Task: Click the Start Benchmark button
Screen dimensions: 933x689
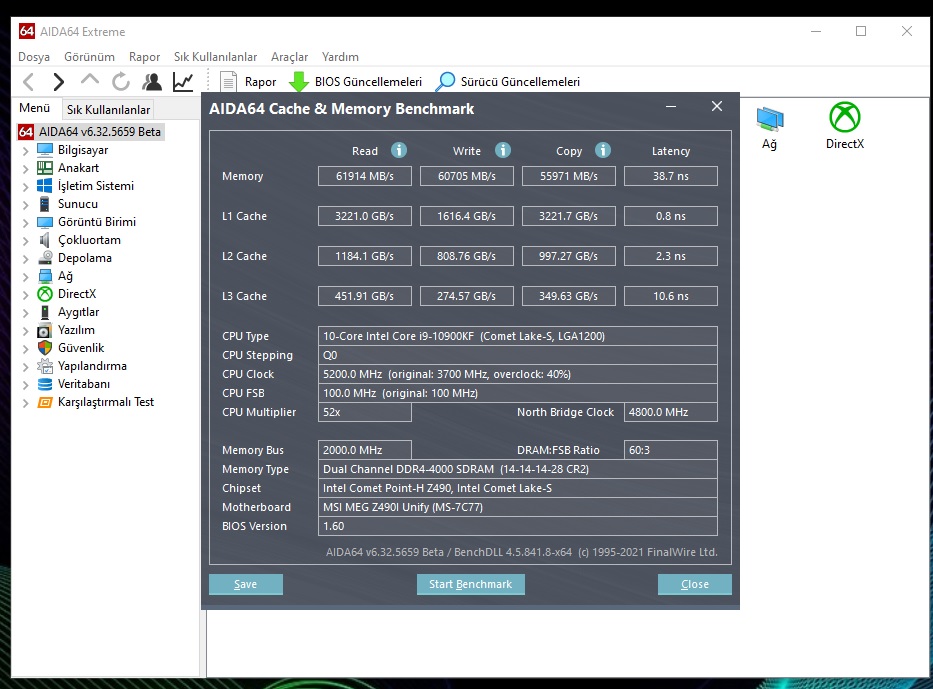Action: (x=471, y=584)
